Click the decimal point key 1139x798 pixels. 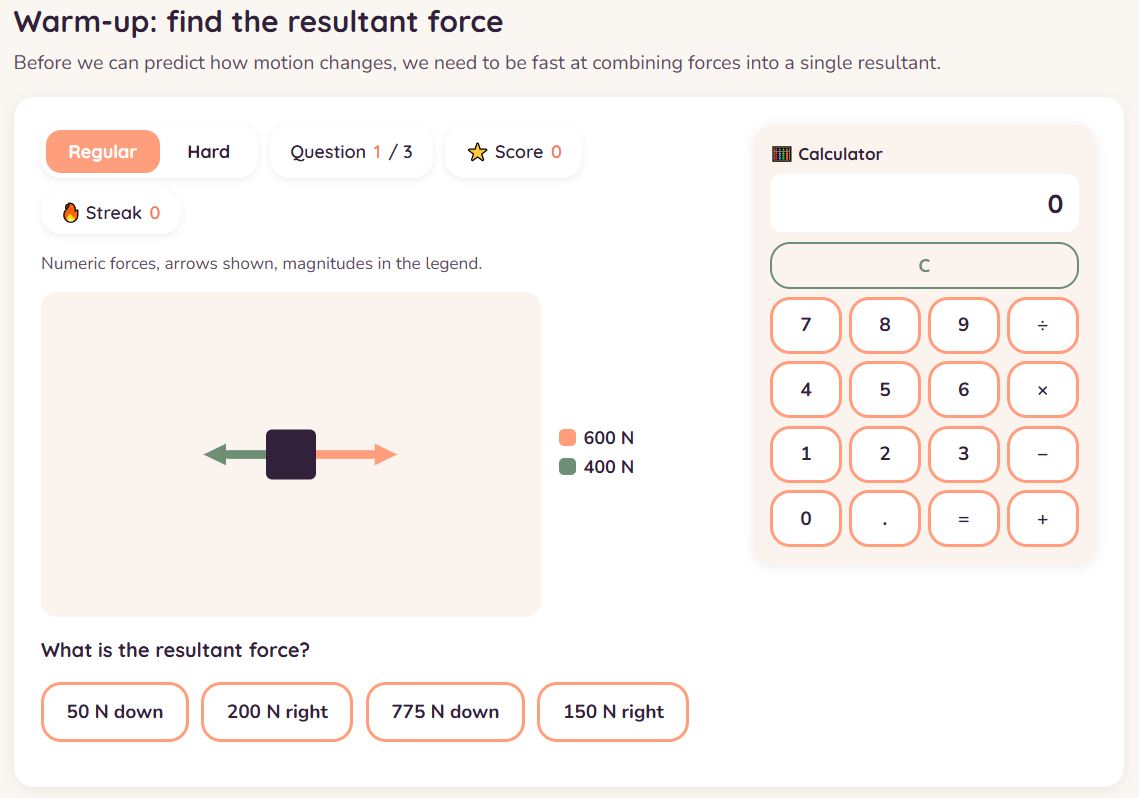884,519
